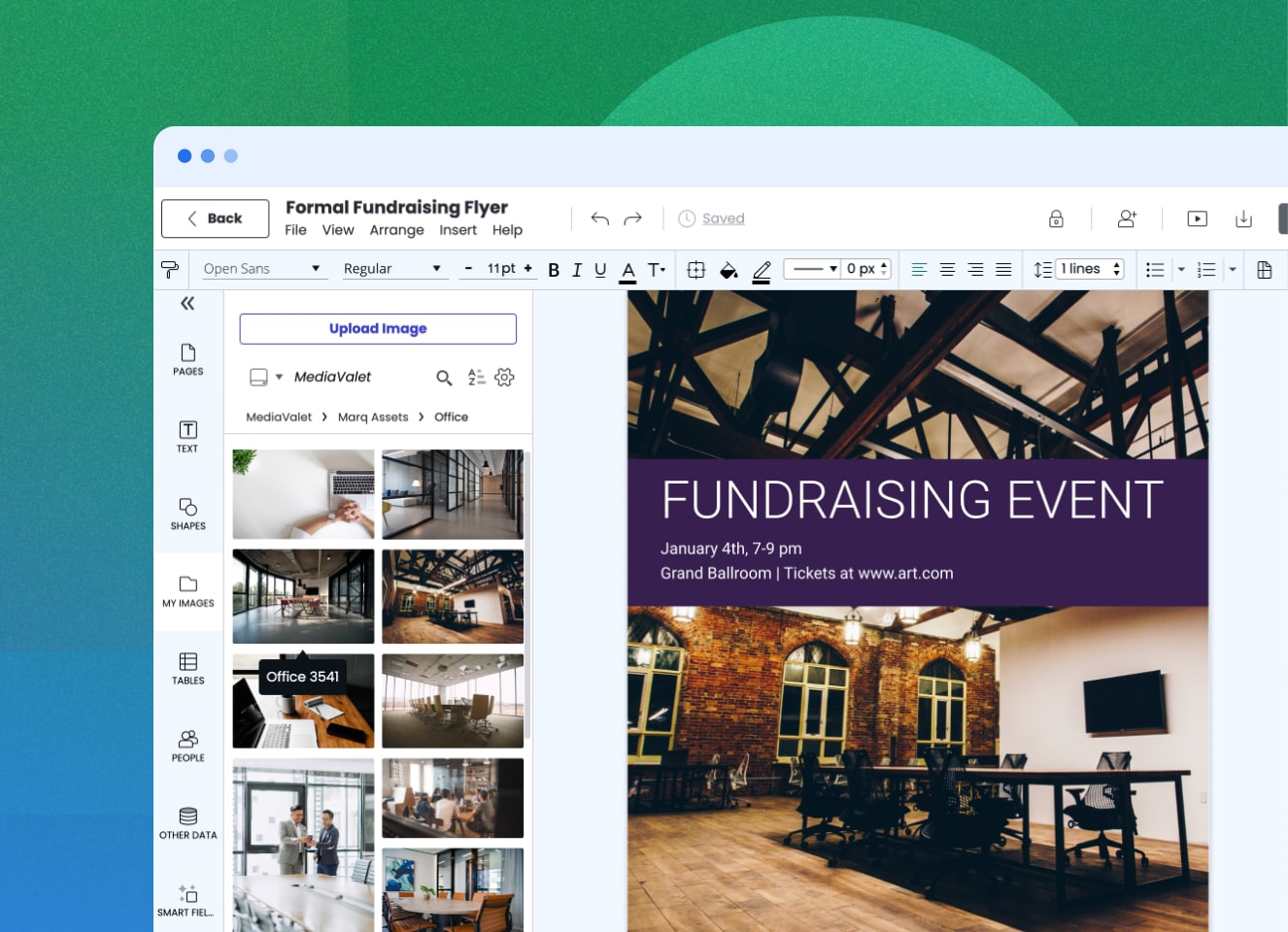
Task: Toggle italic formatting
Action: point(577,270)
